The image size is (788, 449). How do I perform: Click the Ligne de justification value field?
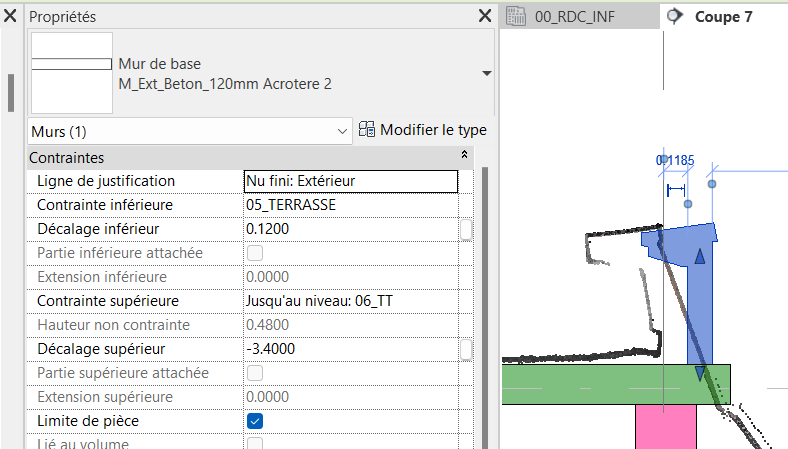(351, 181)
